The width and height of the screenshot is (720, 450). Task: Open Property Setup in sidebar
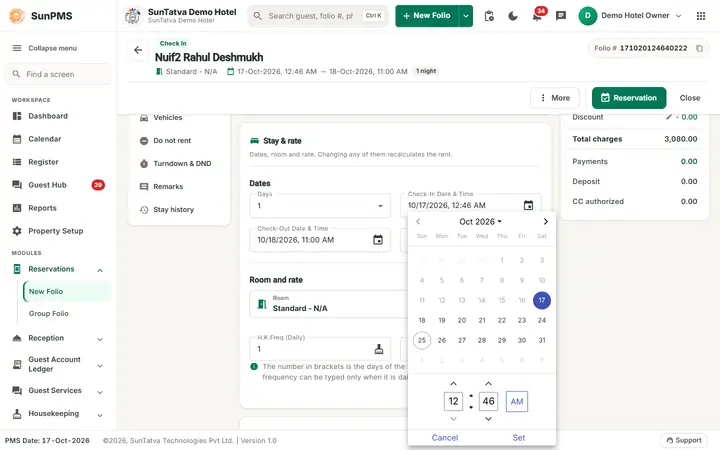click(58, 231)
